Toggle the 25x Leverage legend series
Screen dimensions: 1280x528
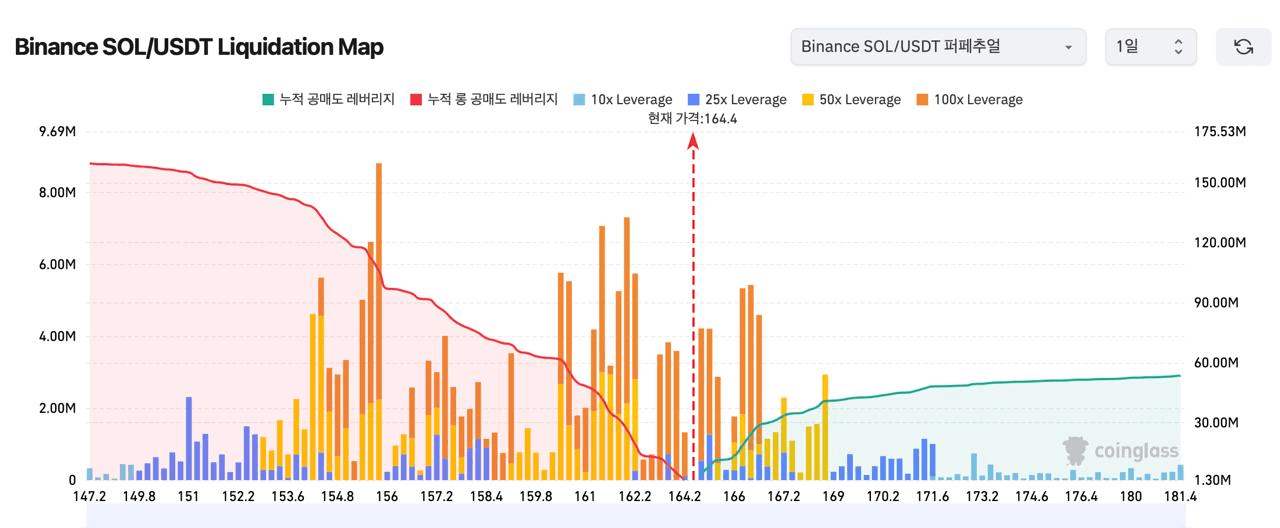(737, 99)
